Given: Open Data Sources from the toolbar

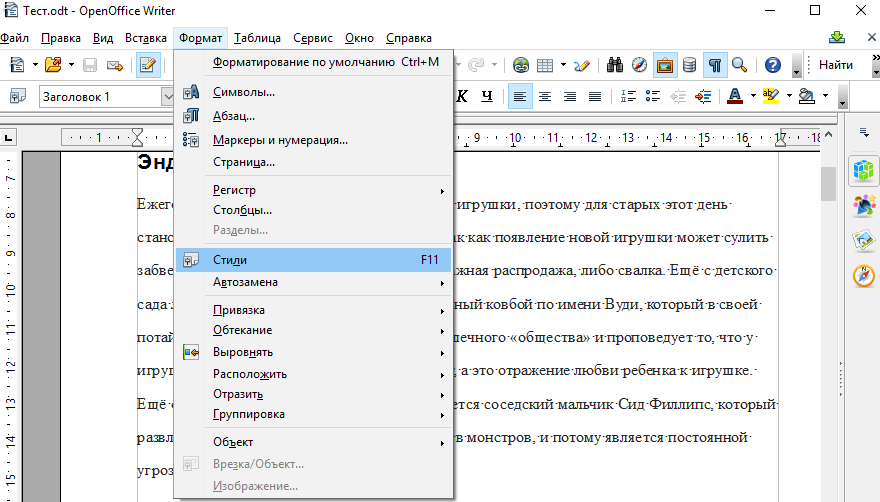Looking at the screenshot, I should point(690,65).
